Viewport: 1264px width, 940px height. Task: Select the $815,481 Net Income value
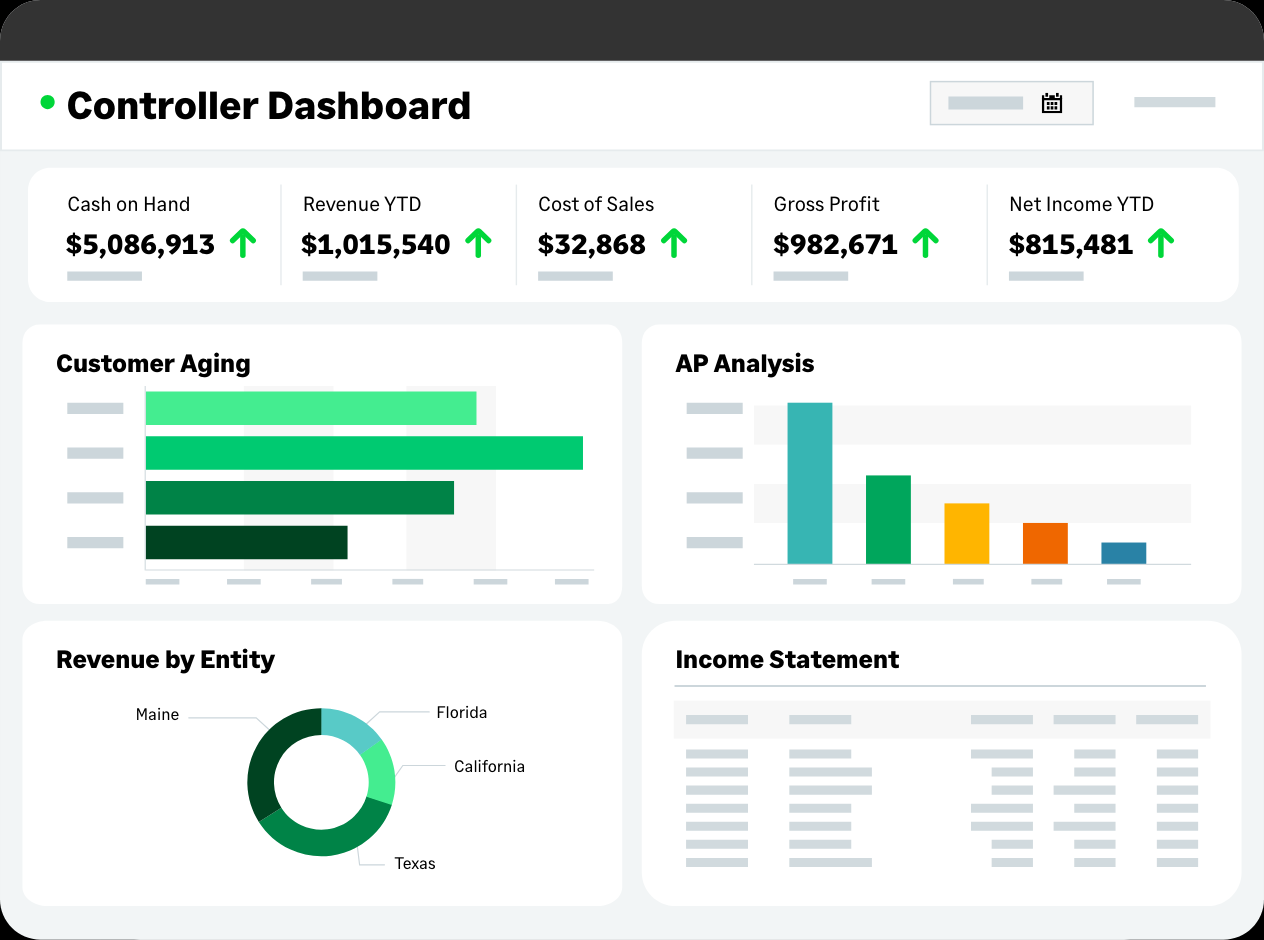pos(1071,244)
